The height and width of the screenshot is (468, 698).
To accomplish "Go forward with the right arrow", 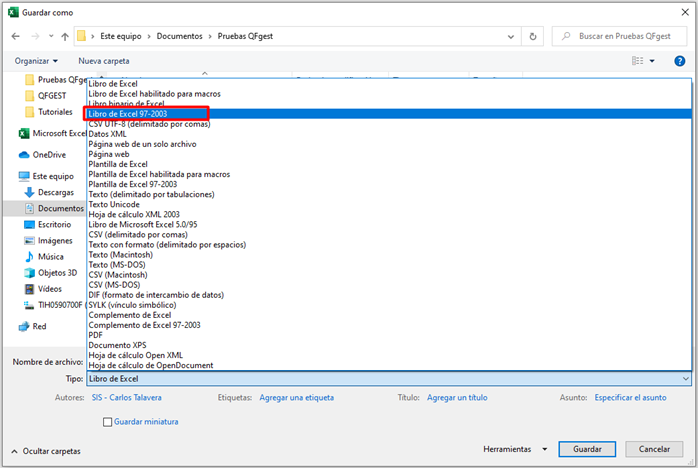I will (35, 37).
